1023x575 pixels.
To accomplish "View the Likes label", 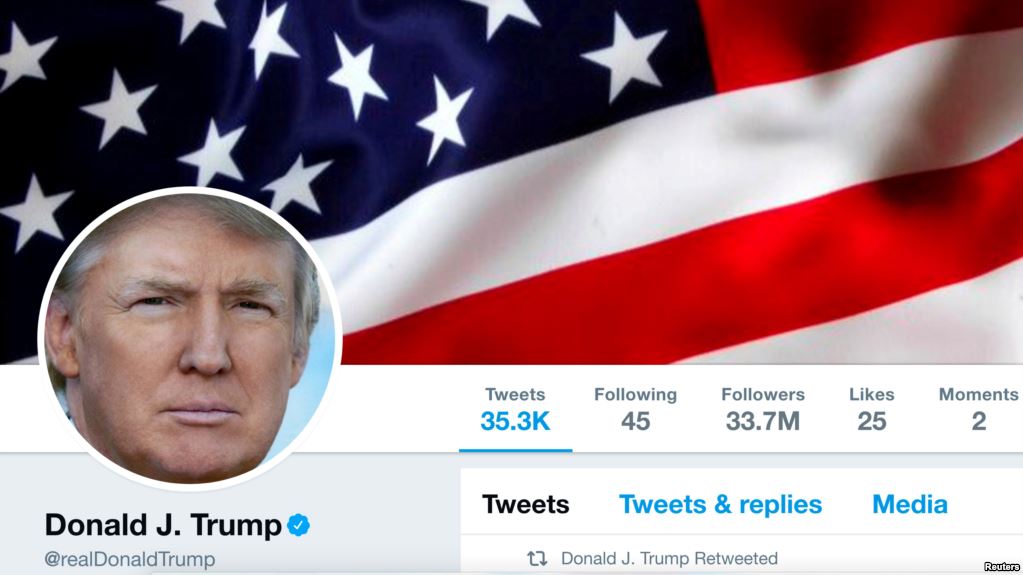I will [x=872, y=395].
